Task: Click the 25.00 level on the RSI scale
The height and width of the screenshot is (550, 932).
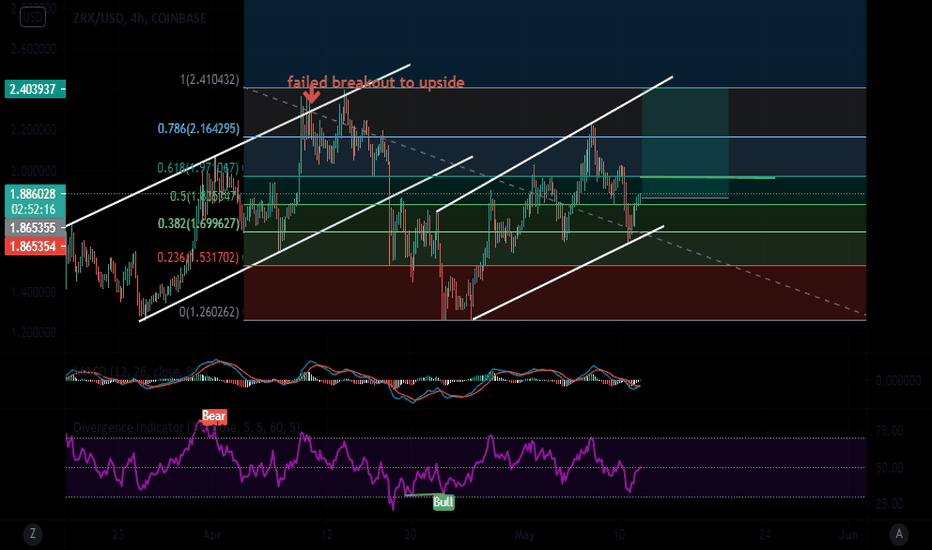Action: click(x=889, y=504)
